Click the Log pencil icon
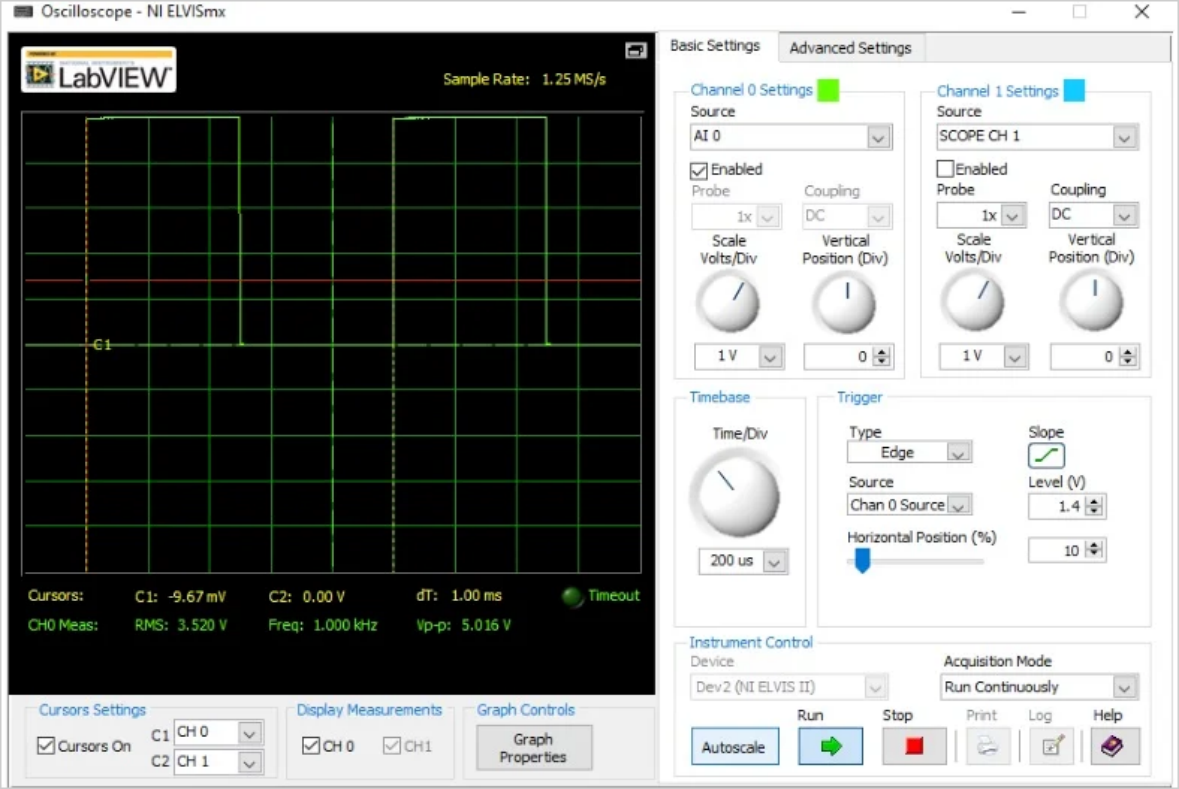The image size is (1179, 789). click(1052, 746)
